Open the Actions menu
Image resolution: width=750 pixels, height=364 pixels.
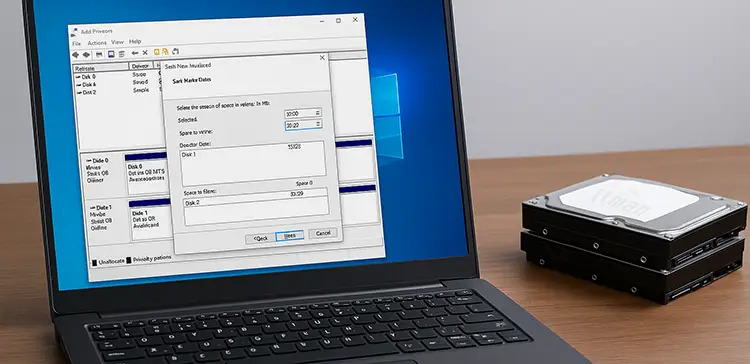pos(97,43)
